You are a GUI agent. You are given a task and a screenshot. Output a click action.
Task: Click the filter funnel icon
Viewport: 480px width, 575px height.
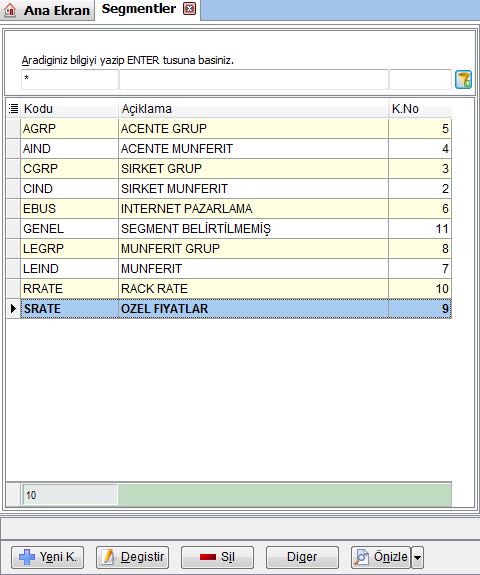click(x=463, y=80)
